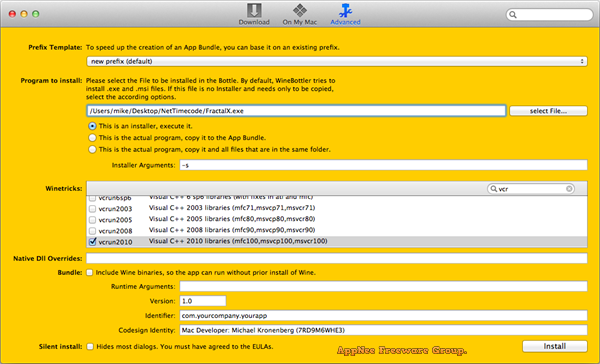This screenshot has width=600, height=364.
Task: Click the magnifier icon in Winetricks search
Action: click(494, 189)
